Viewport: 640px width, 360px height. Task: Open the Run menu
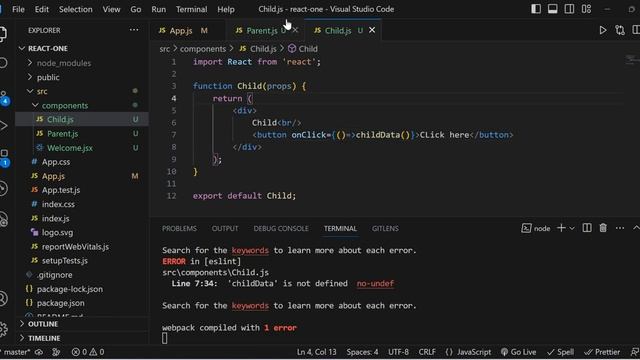pyautogui.click(x=158, y=9)
